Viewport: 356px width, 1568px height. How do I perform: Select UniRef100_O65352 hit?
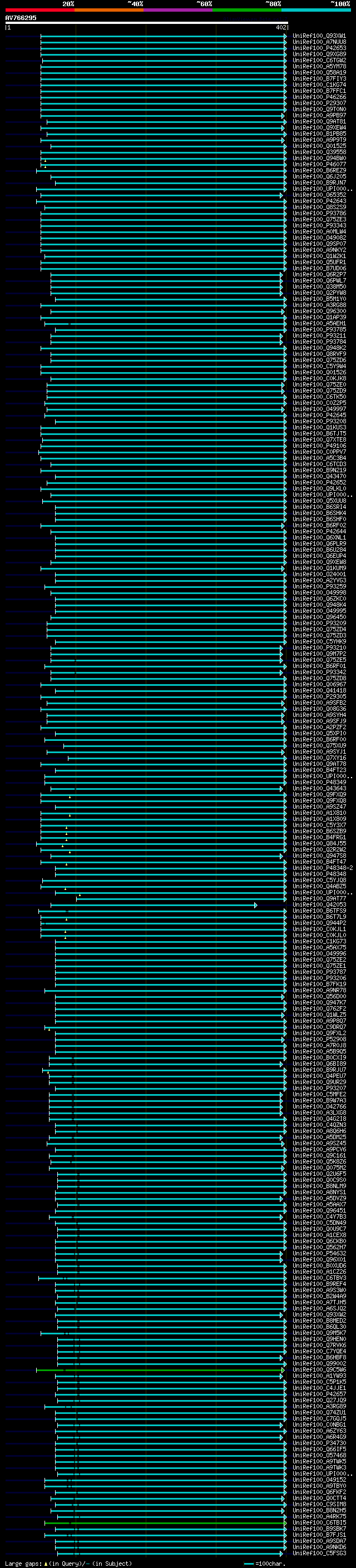pos(319,195)
